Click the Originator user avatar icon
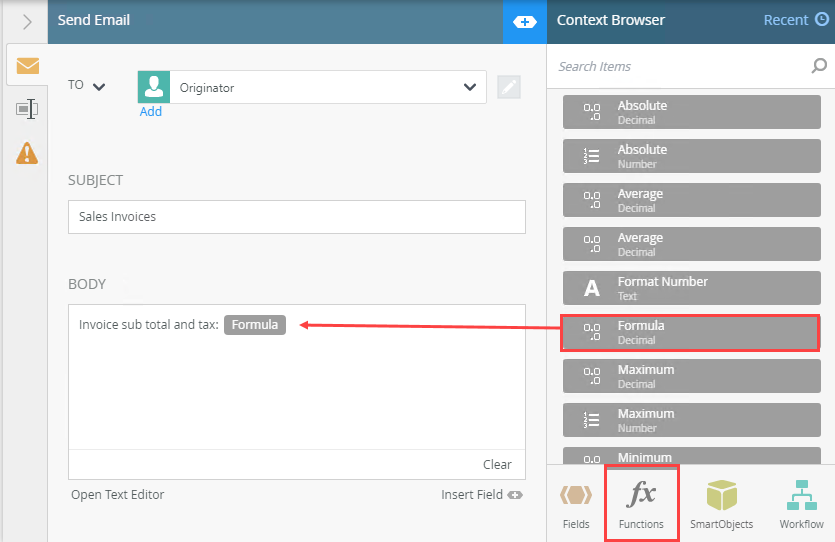Screen dimensions: 835x542 154,87
